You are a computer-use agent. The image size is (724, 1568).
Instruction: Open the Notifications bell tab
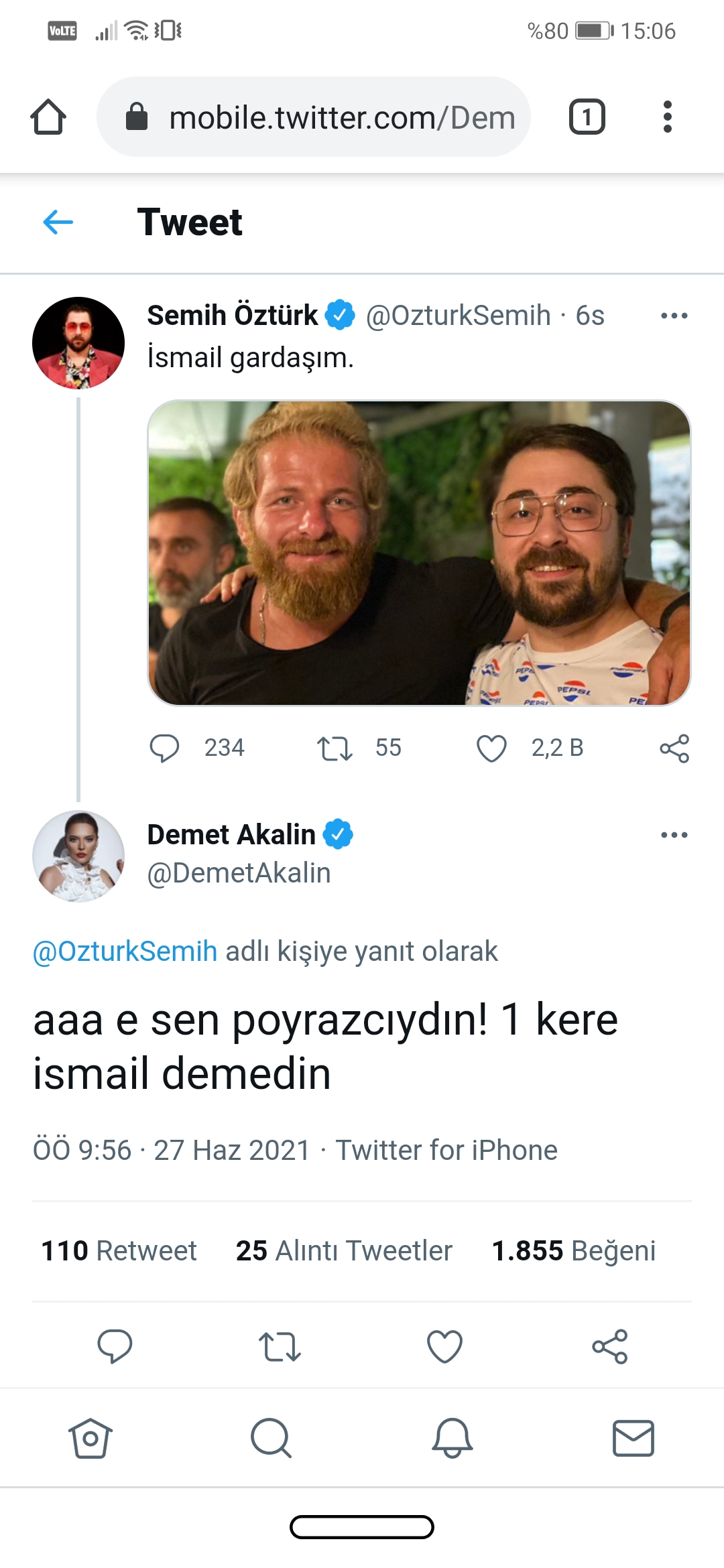pyautogui.click(x=452, y=1438)
